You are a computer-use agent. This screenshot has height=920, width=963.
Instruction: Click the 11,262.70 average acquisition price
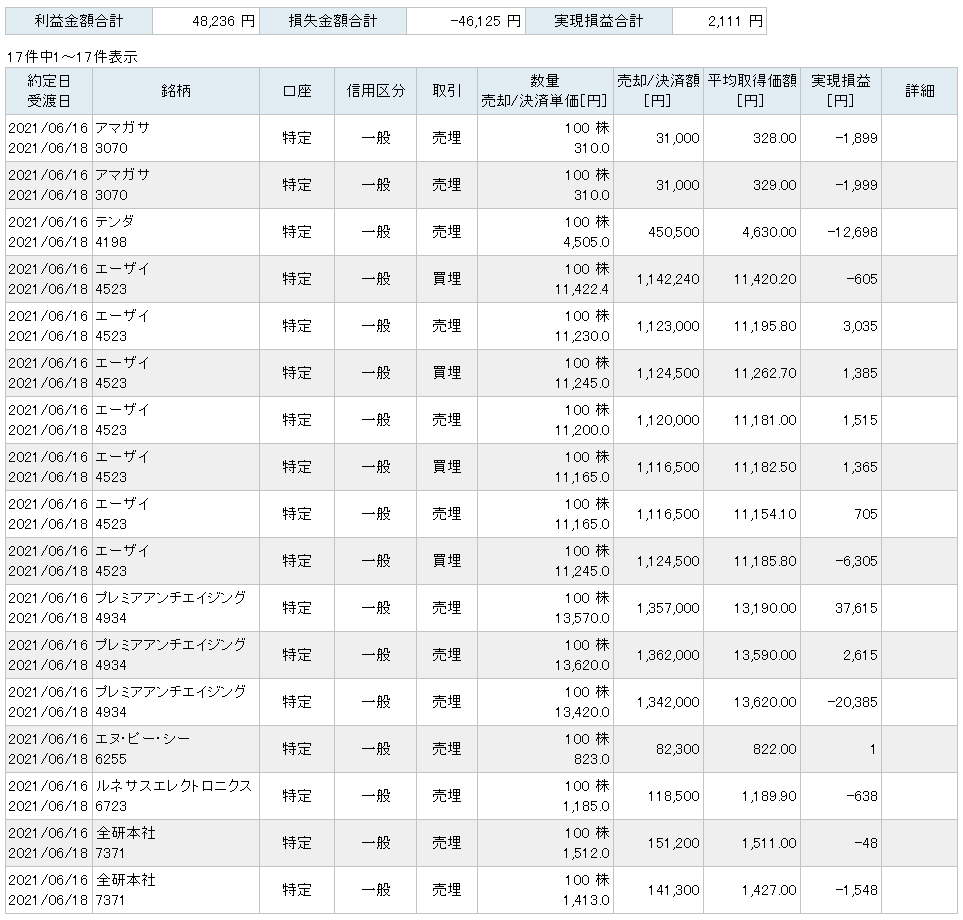click(x=765, y=373)
